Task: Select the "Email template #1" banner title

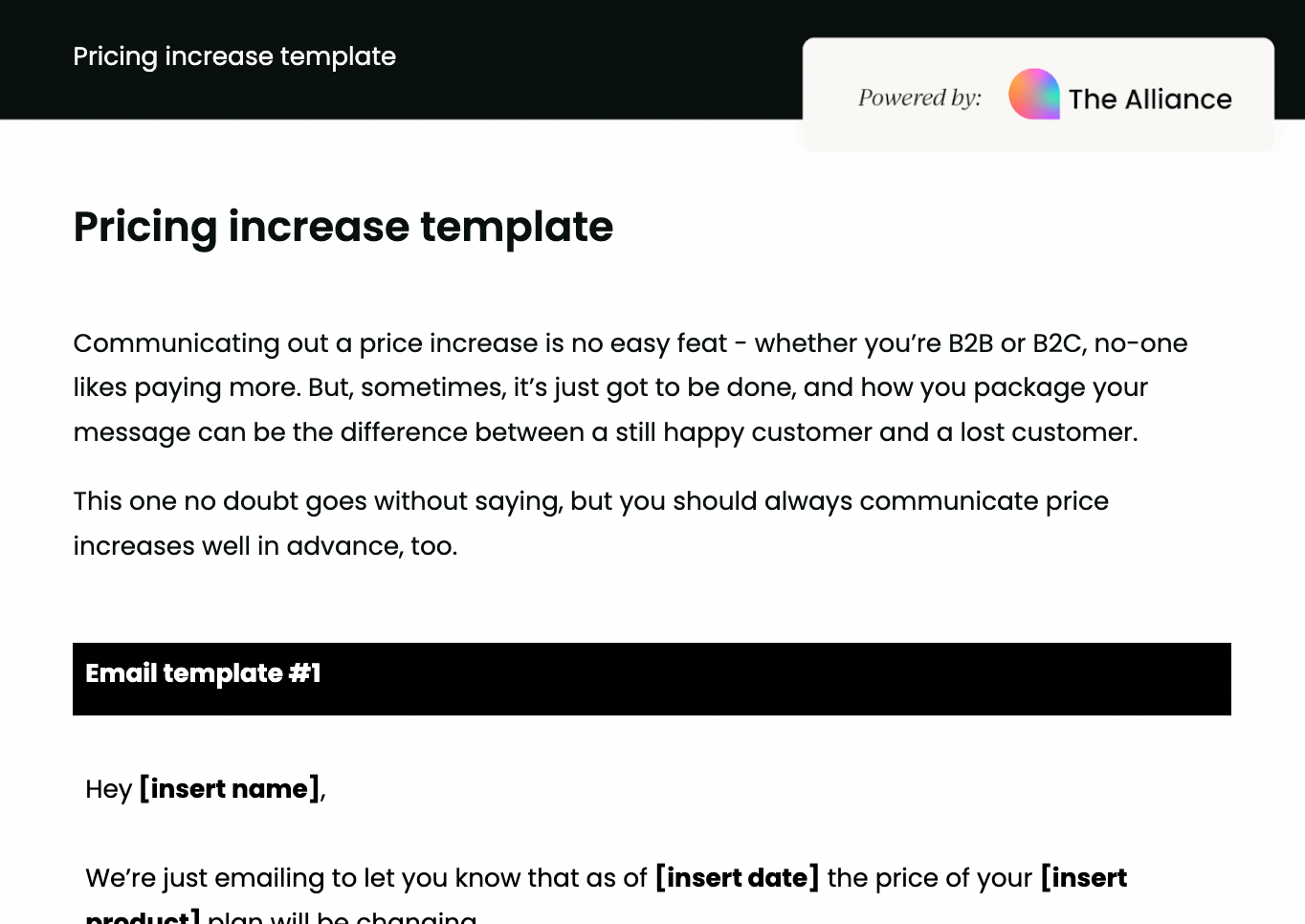Action: (x=203, y=673)
